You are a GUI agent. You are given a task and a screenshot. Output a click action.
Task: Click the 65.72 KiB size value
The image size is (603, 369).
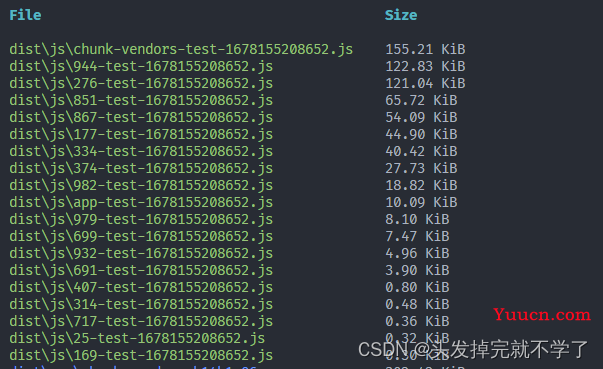point(421,101)
